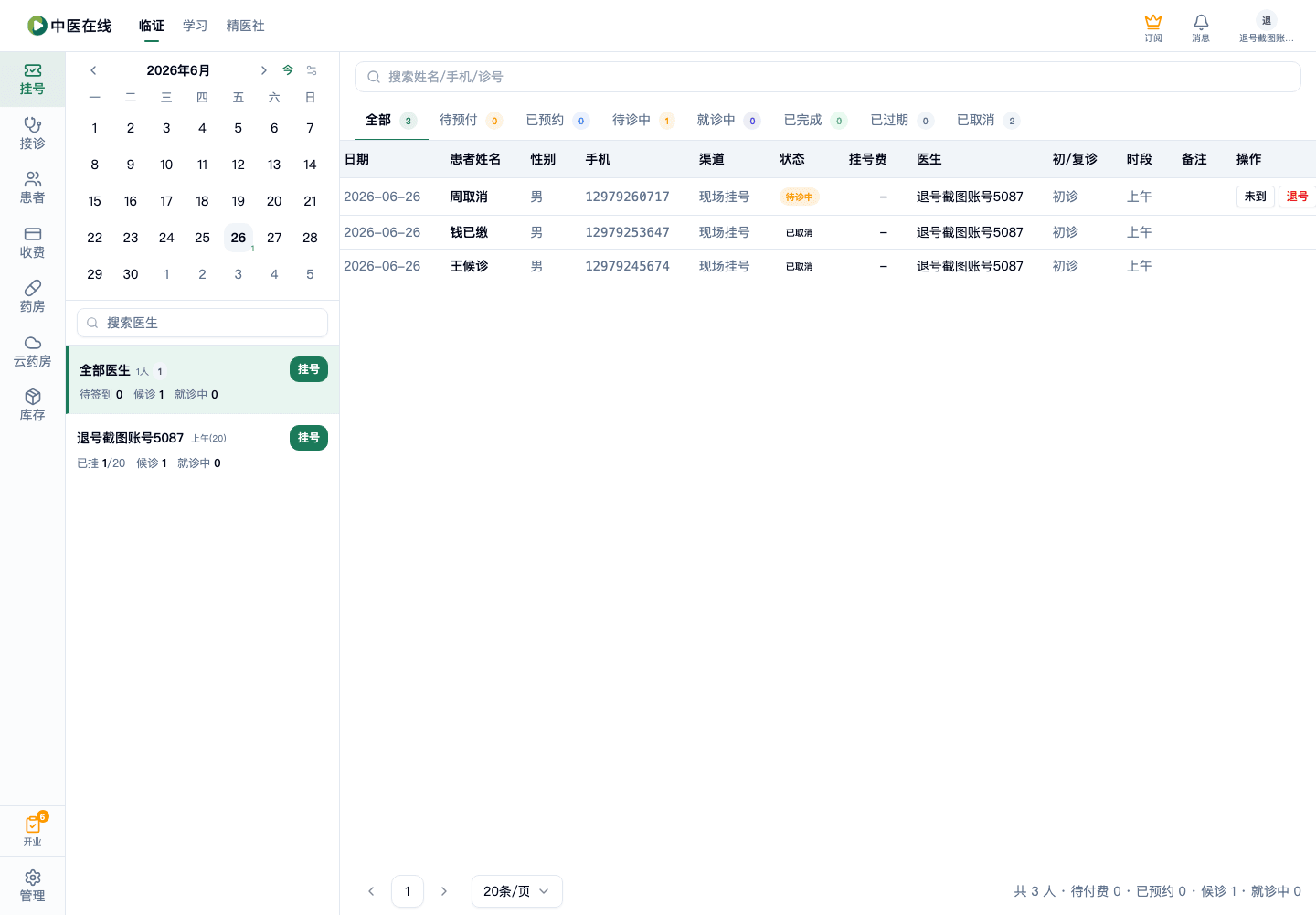
Task: Click the 2026年6月 month title
Action: (178, 70)
